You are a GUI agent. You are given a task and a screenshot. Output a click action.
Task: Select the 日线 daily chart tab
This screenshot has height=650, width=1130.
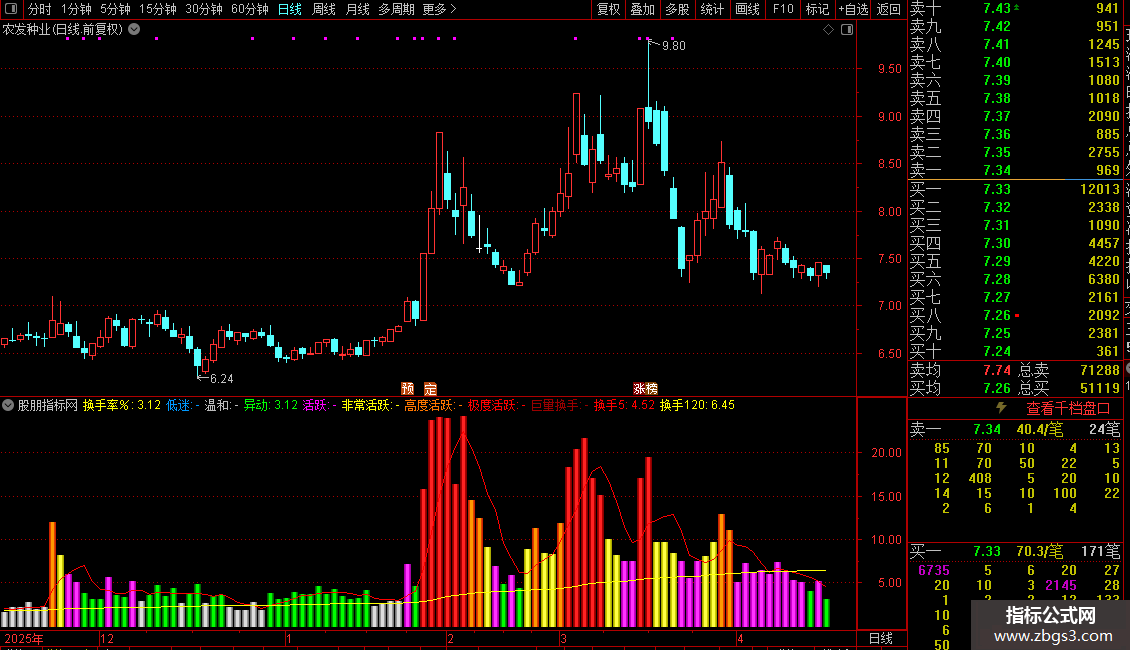pos(290,9)
